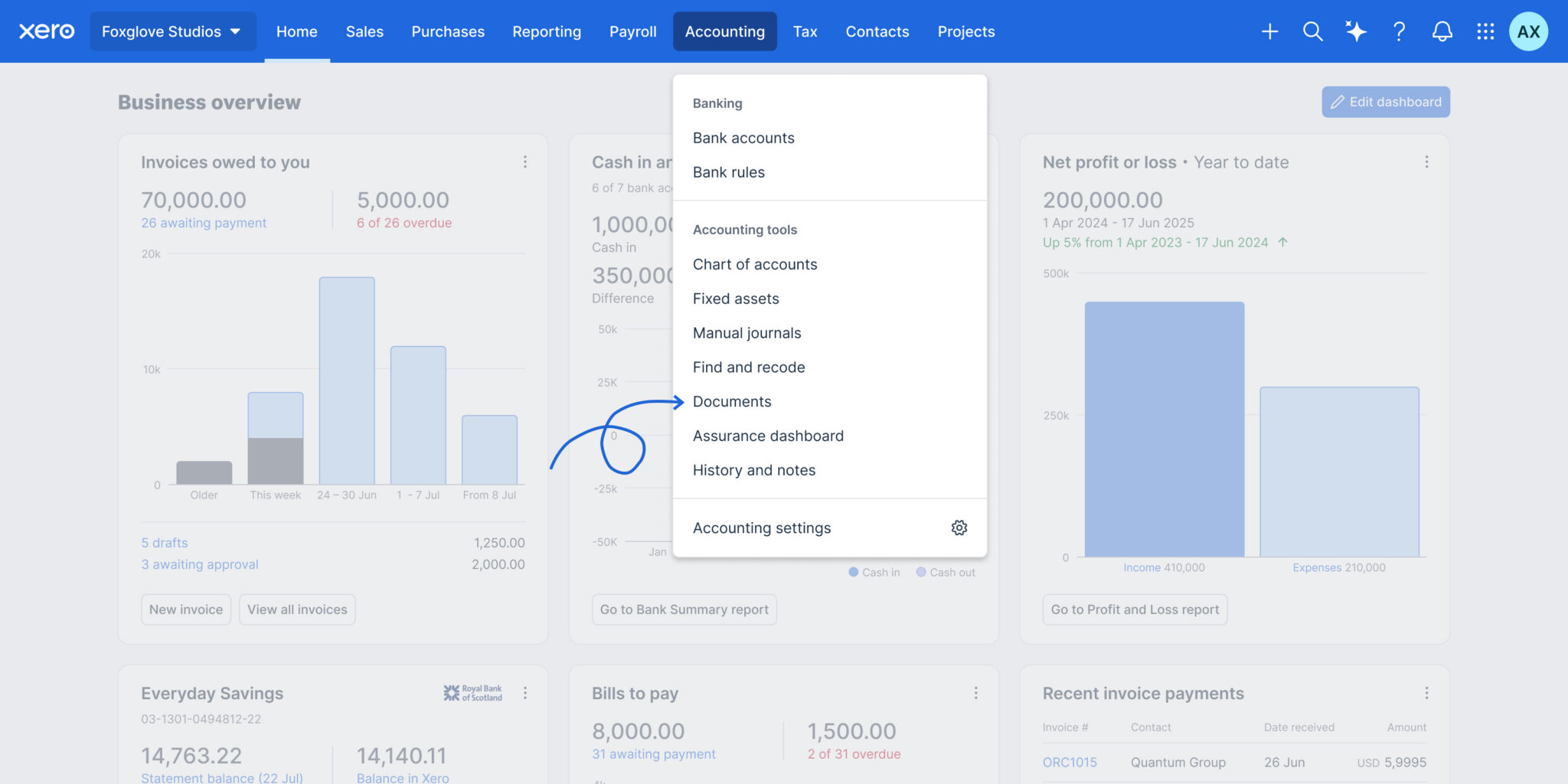This screenshot has height=784, width=1568.
Task: Click the New invoice button
Action: (x=186, y=609)
